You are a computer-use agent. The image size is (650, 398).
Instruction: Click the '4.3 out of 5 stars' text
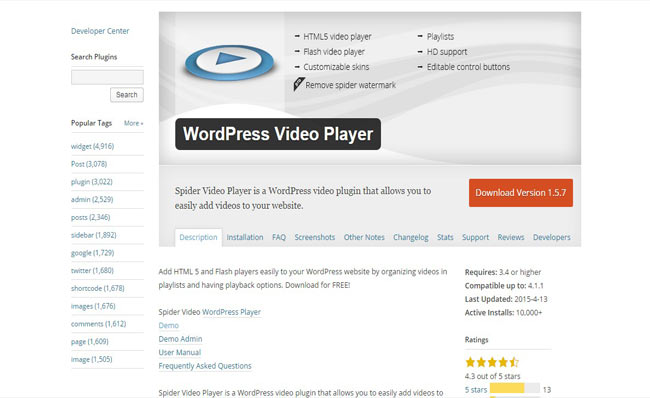pyautogui.click(x=492, y=376)
